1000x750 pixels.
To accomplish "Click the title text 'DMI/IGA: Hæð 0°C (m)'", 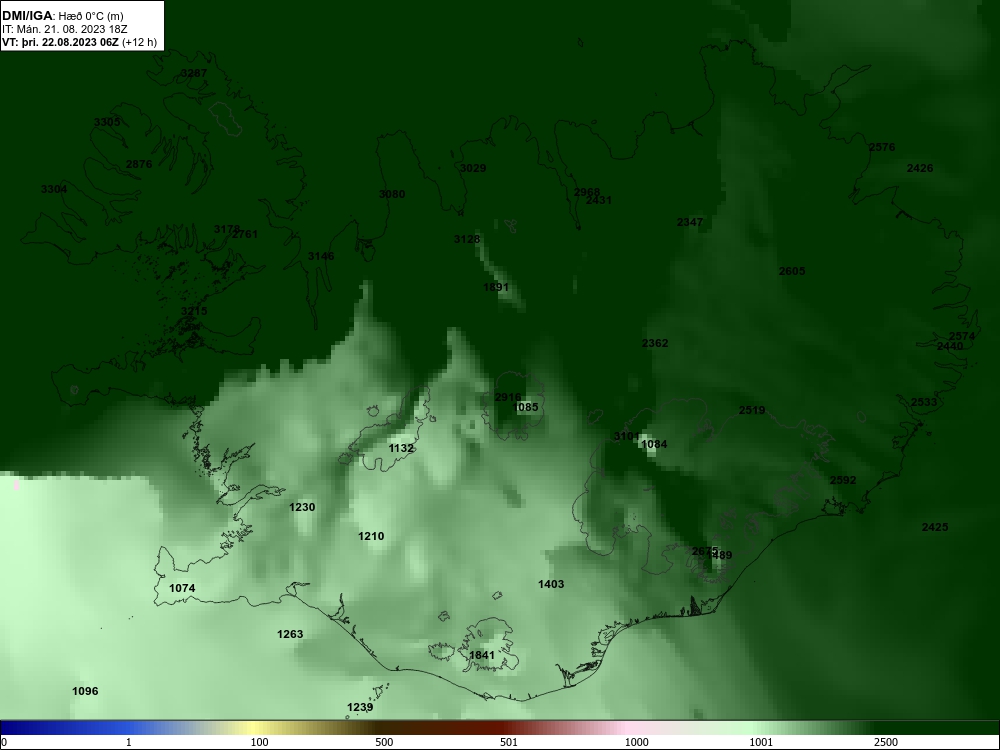I will tap(62, 16).
